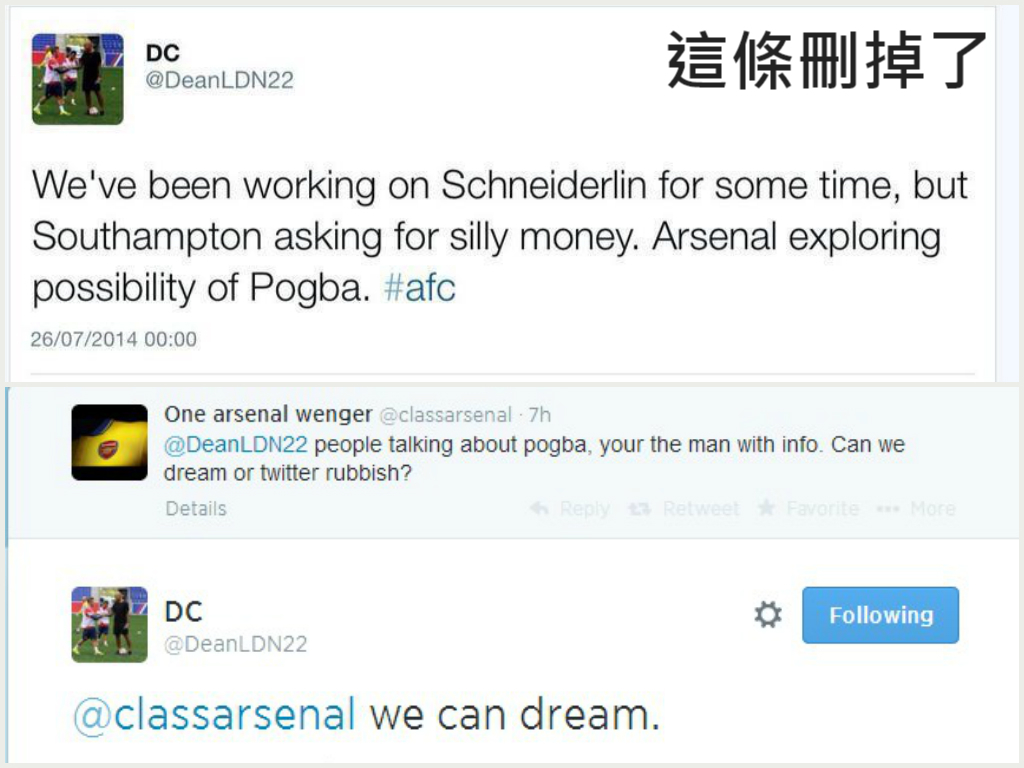Toggle the blue Following button

tap(880, 615)
